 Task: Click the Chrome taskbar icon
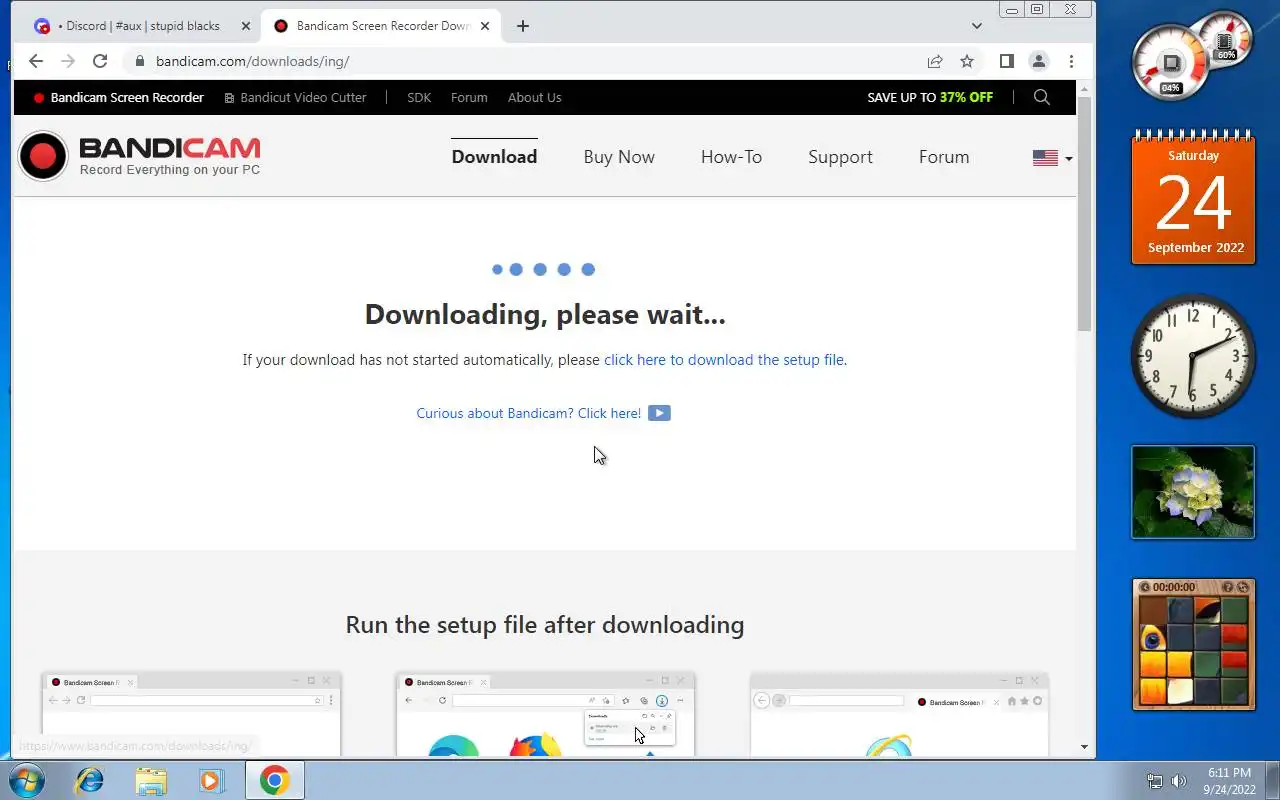point(275,780)
